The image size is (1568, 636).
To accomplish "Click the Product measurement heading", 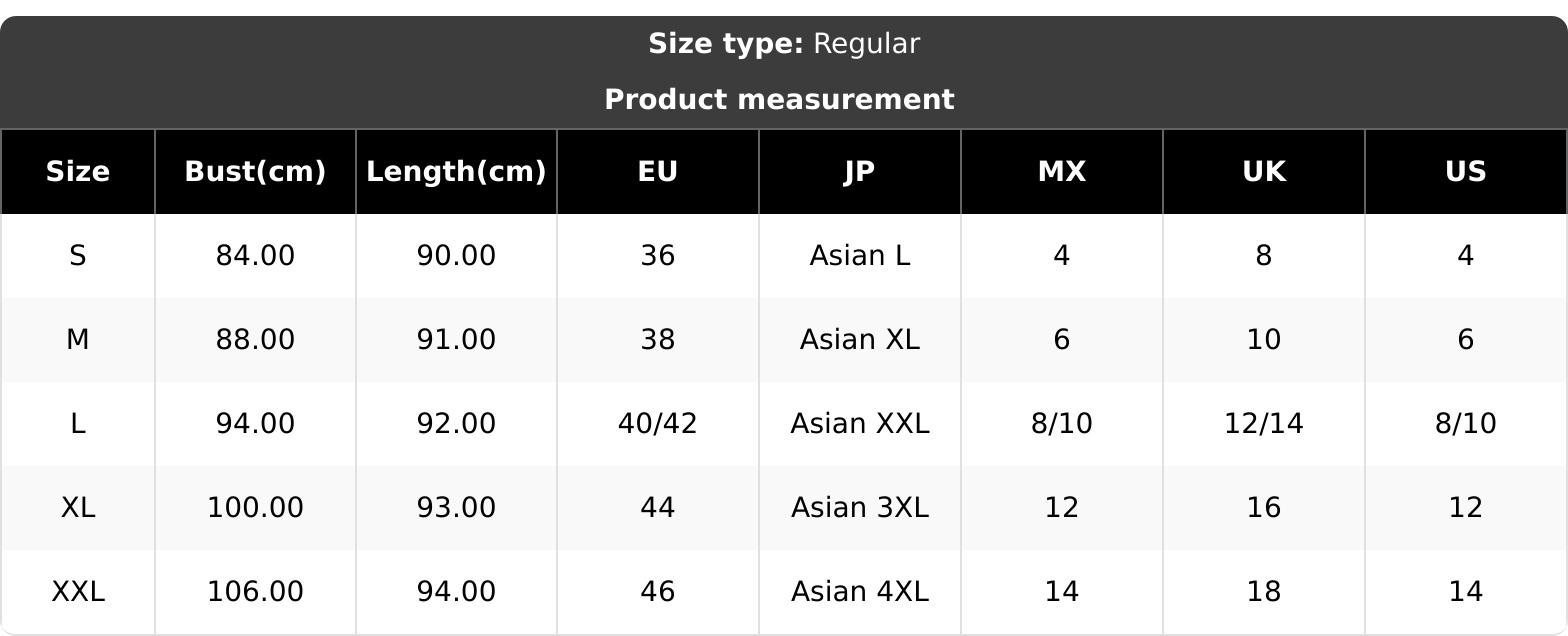I will tap(780, 100).
